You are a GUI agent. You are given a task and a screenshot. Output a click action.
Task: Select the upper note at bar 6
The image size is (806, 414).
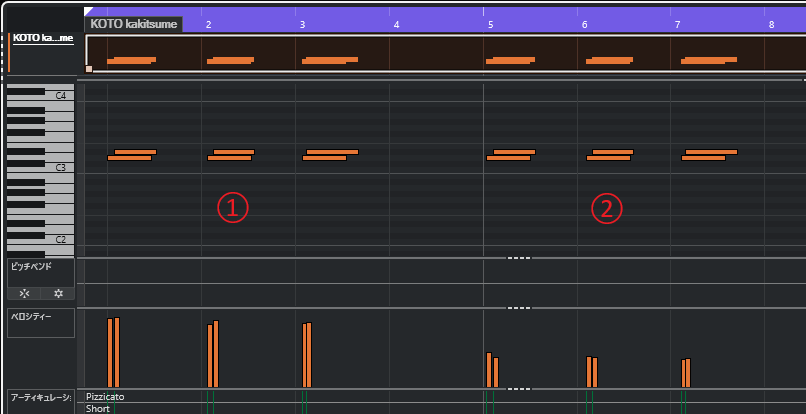tap(613, 152)
